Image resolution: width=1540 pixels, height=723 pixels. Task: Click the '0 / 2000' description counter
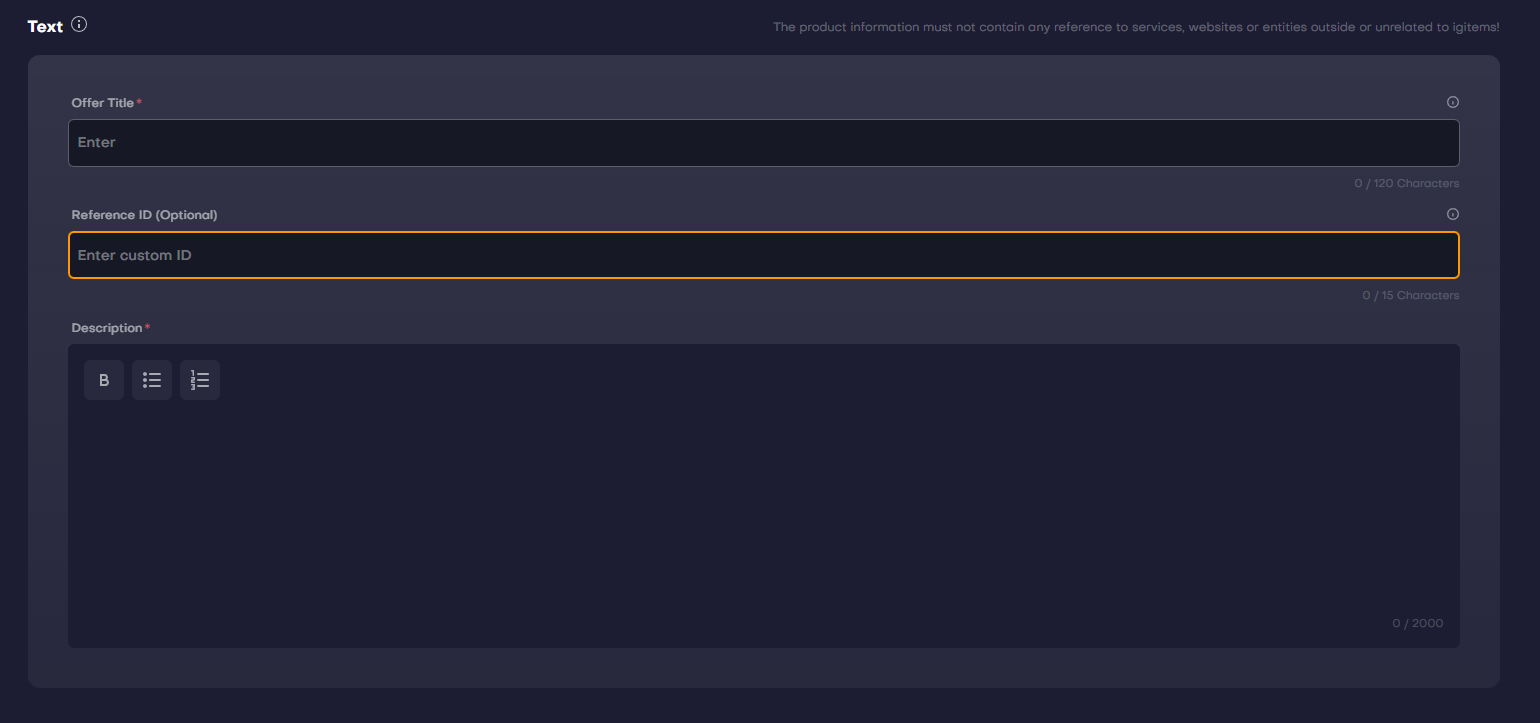click(1417, 624)
